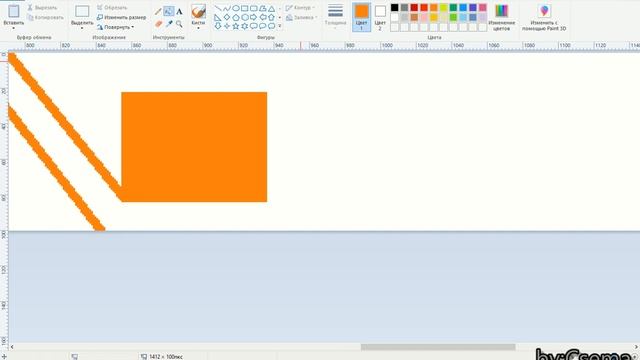Choose the four-point star shape
The height and width of the screenshot is (360, 640).
tap(227, 26)
